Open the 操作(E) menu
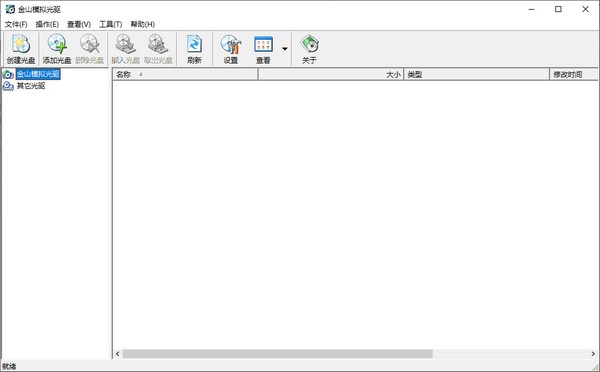Image resolution: width=600 pixels, height=372 pixels. pyautogui.click(x=47, y=24)
